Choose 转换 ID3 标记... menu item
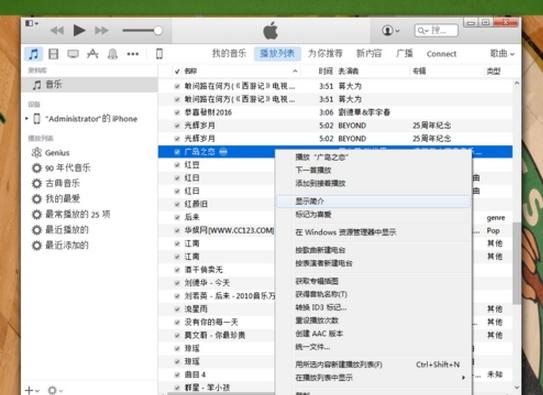 coord(373,307)
